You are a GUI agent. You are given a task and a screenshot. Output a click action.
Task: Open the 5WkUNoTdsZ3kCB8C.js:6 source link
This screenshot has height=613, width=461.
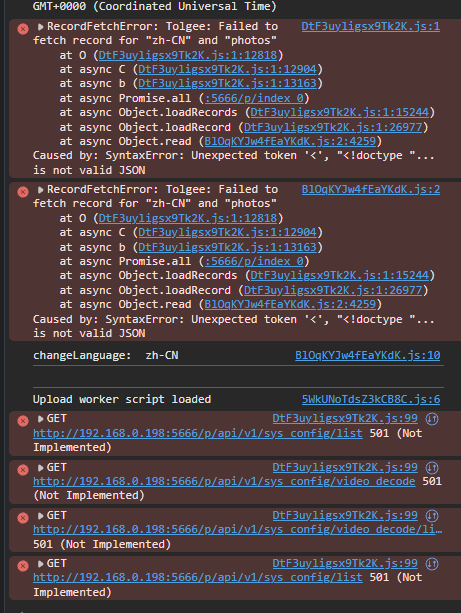tap(371, 399)
